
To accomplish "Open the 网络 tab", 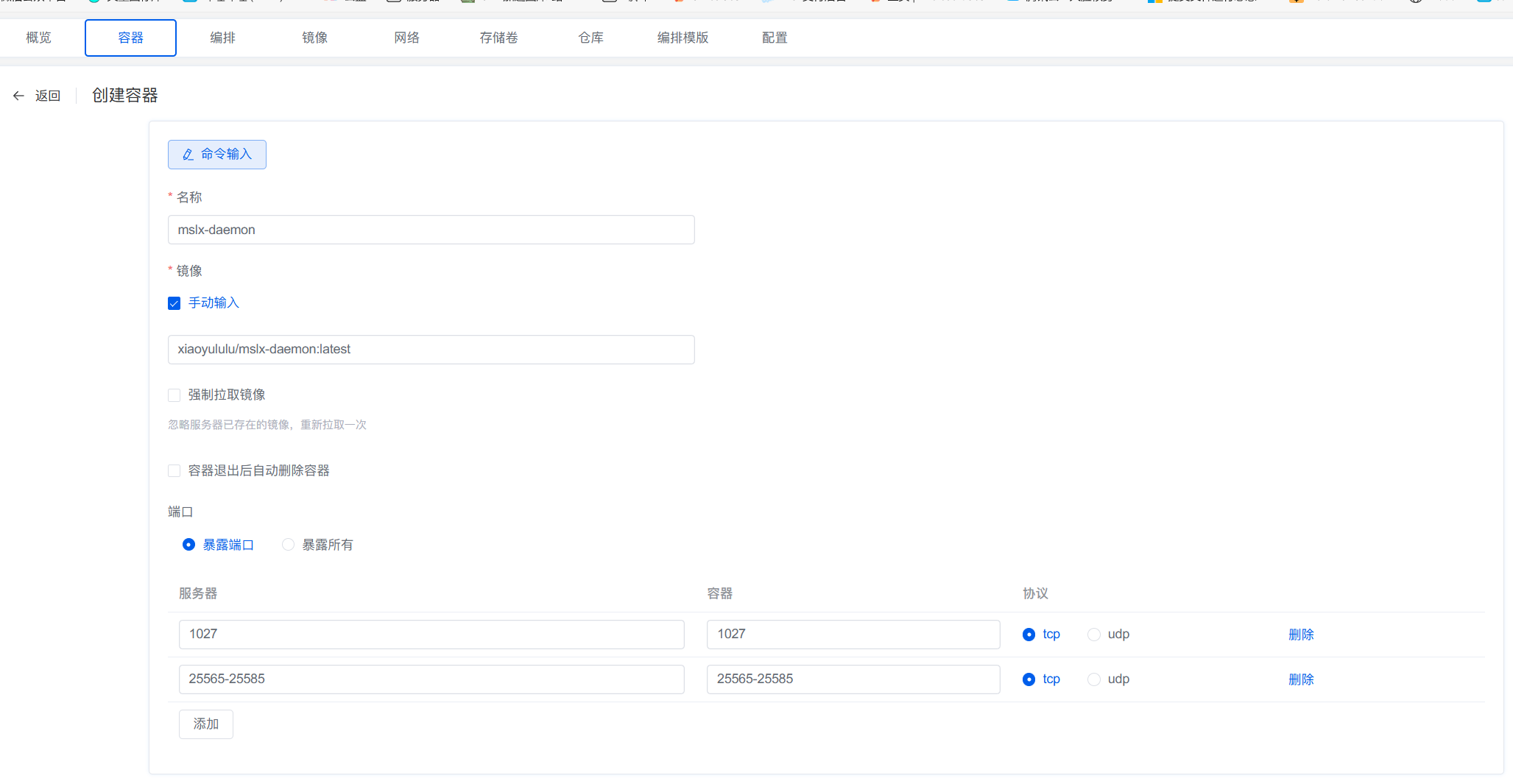I will 406,38.
